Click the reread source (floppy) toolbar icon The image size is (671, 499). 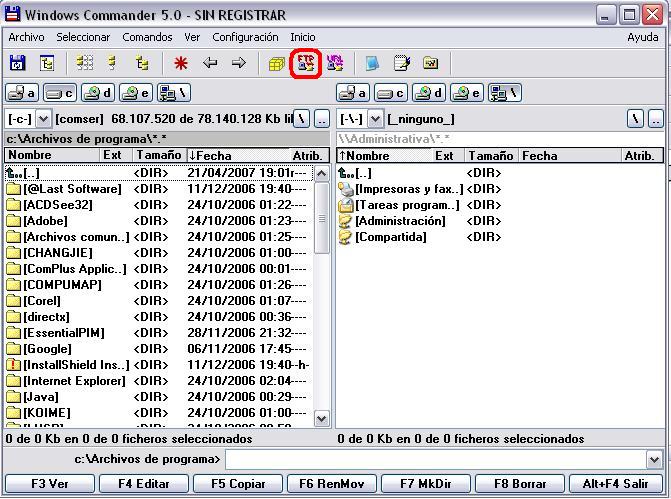[x=18, y=63]
